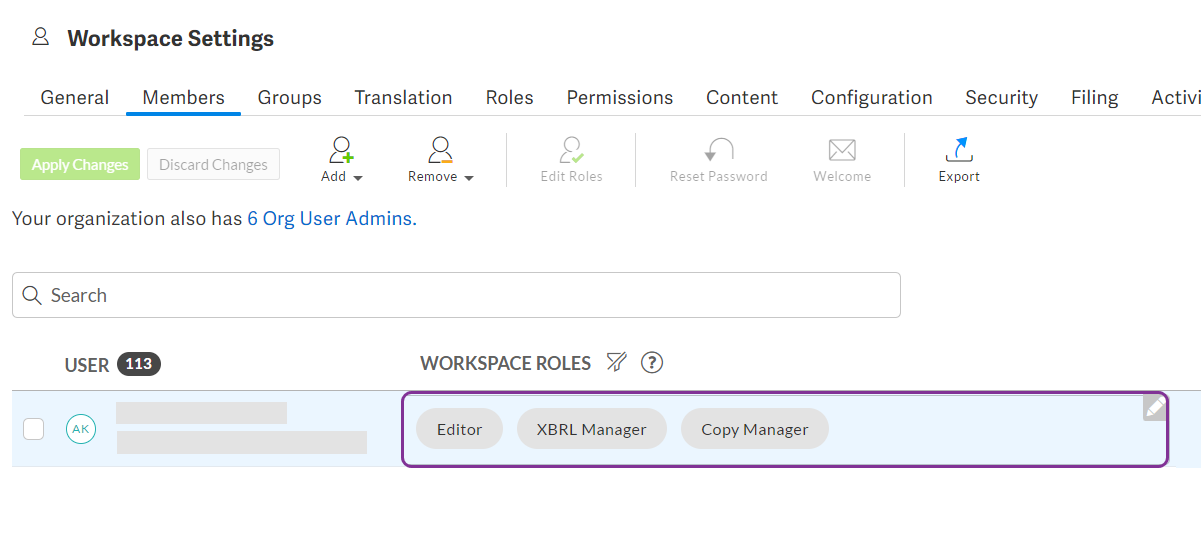This screenshot has height=552, width=1201.
Task: Go to the Security tab
Action: point(1001,98)
